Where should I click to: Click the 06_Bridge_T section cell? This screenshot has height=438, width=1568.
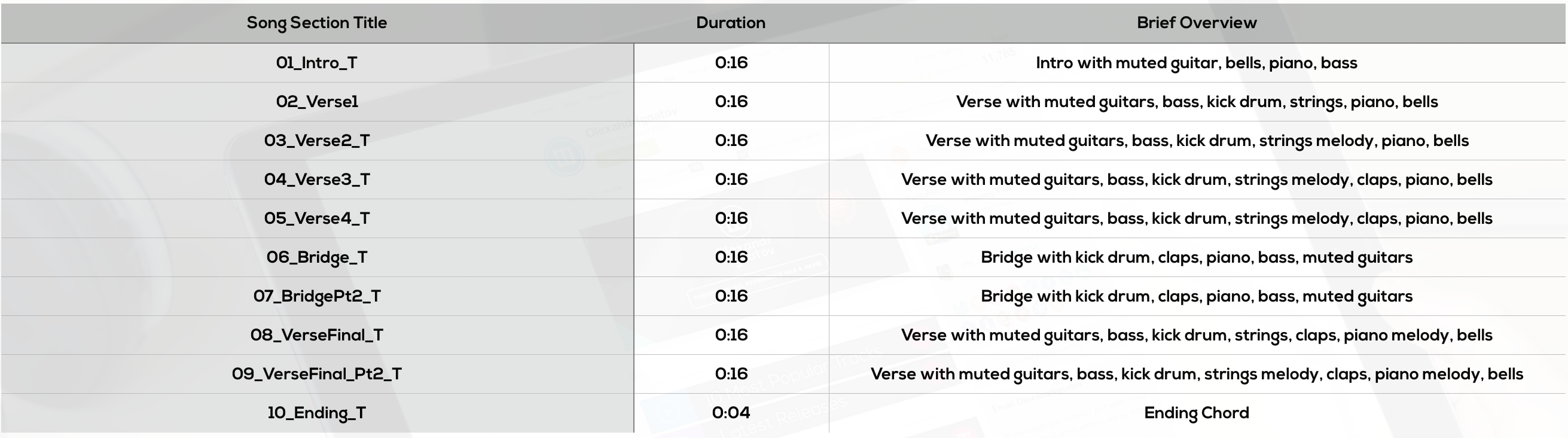pyautogui.click(x=316, y=258)
